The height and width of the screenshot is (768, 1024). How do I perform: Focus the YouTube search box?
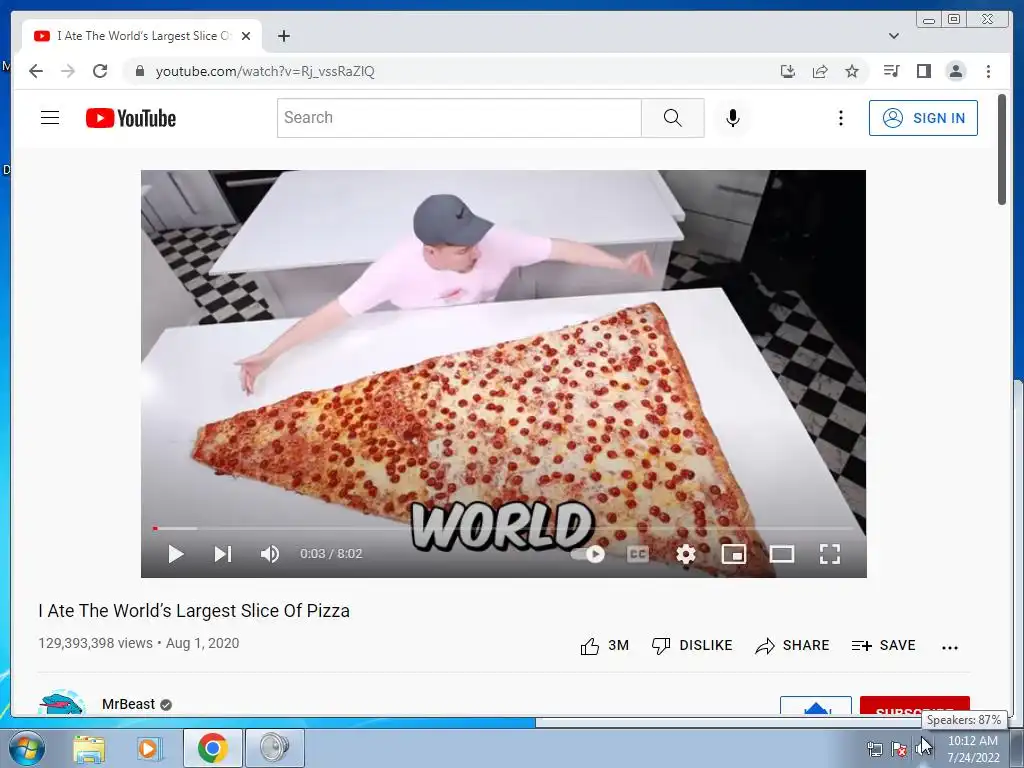(459, 118)
